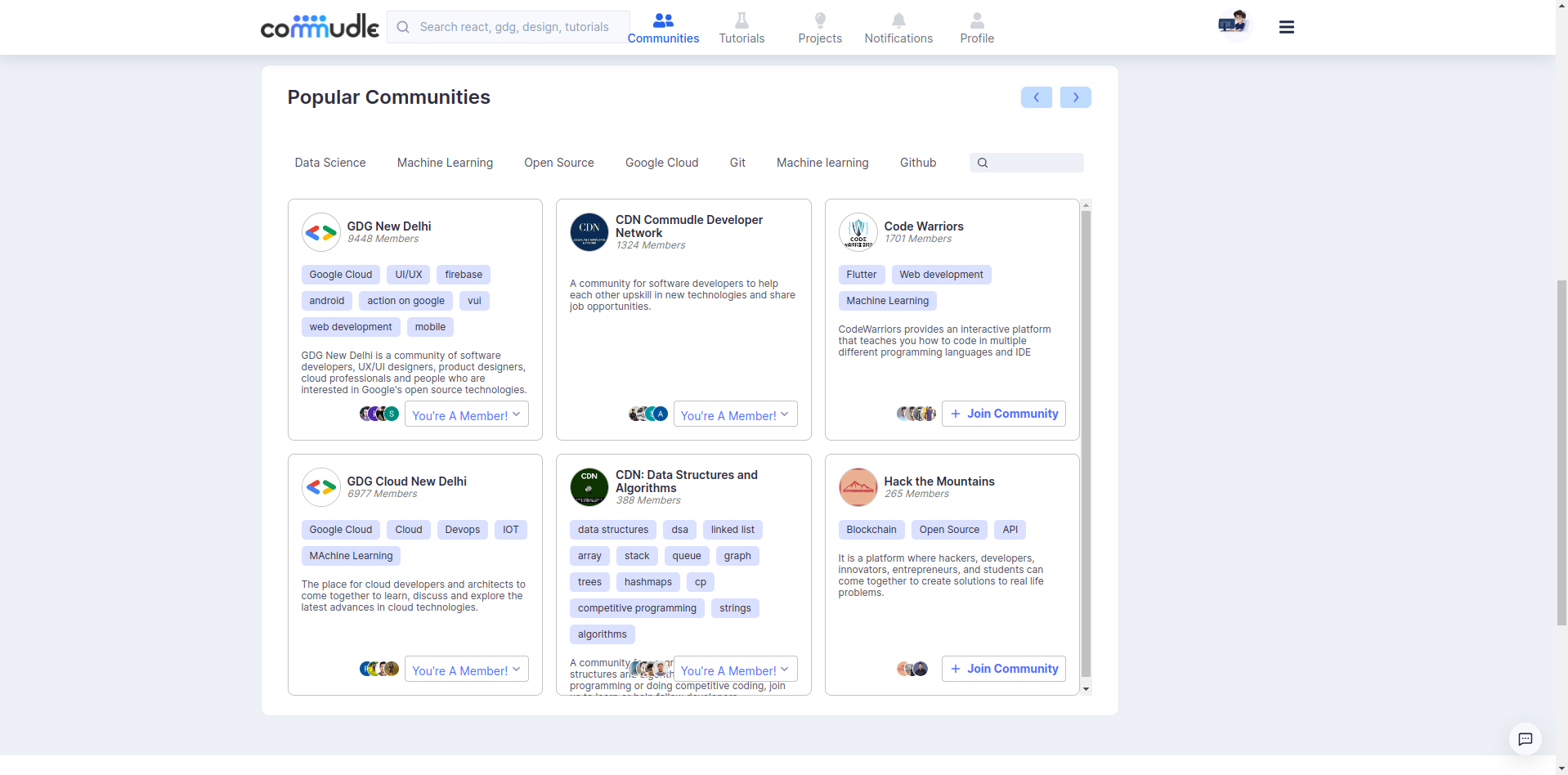Click the communities list scroll-down arrow
This screenshot has width=1568, height=775.
(x=1086, y=689)
